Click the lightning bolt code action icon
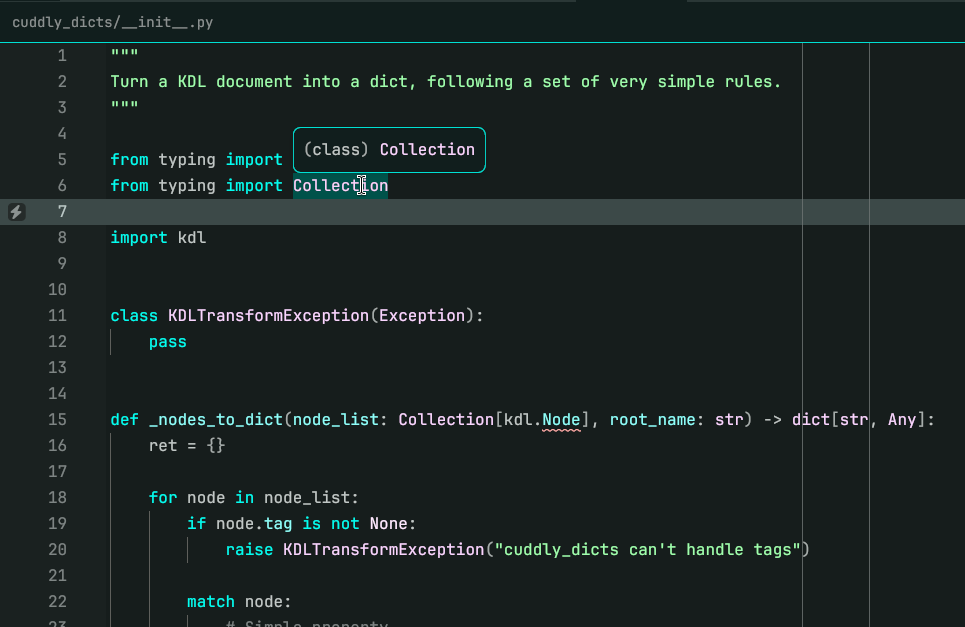Image resolution: width=965 pixels, height=627 pixels. click(x=17, y=212)
